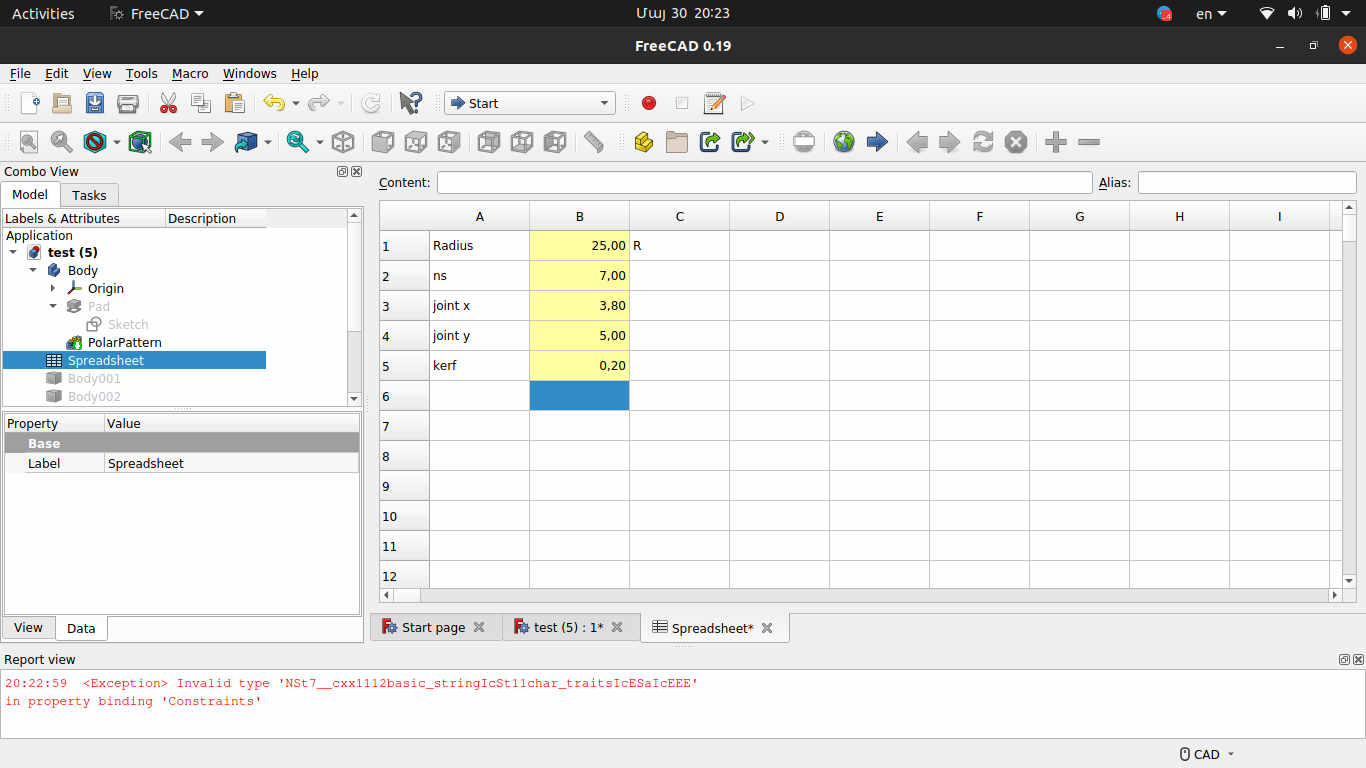The height and width of the screenshot is (768, 1366).
Task: Zoom in with the plus icon
Action: 1056,142
